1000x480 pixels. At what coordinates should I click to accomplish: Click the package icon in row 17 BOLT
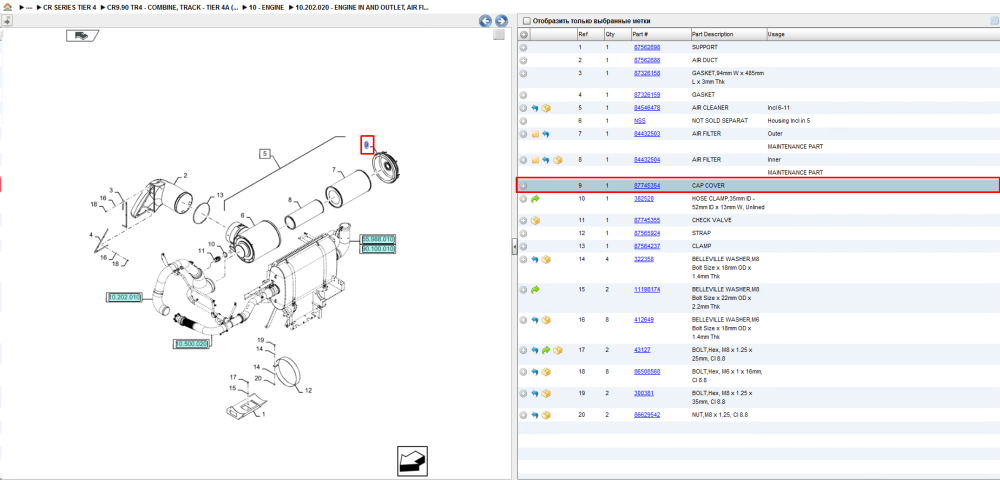click(557, 350)
